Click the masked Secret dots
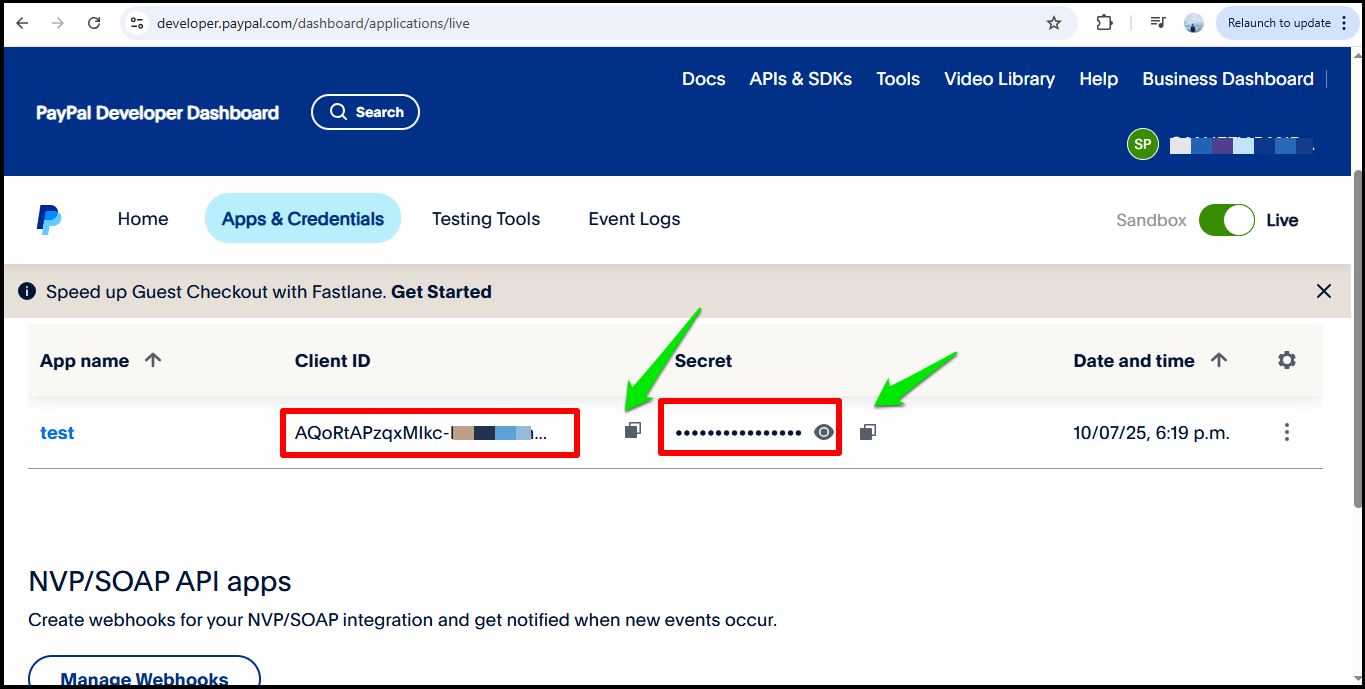 [x=739, y=433]
